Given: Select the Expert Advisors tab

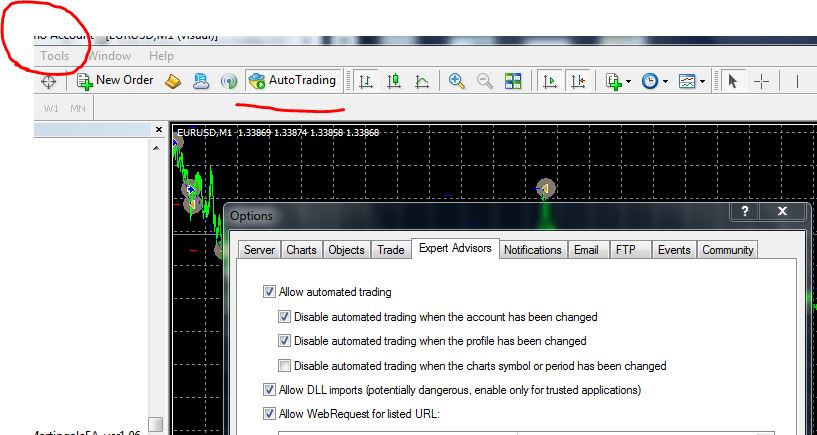Looking at the screenshot, I should pos(455,248).
